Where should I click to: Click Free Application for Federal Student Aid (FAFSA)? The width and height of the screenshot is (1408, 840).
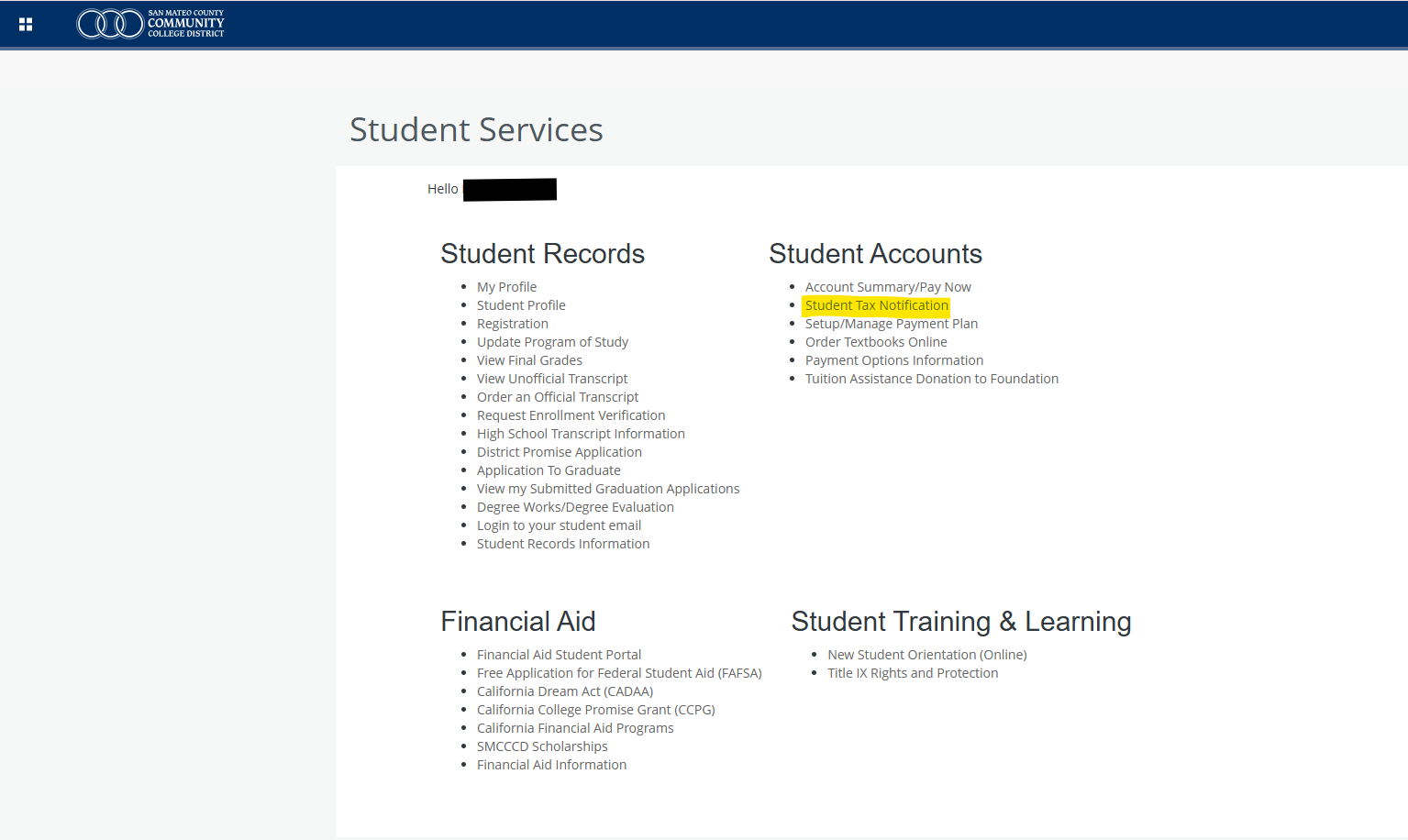(619, 673)
